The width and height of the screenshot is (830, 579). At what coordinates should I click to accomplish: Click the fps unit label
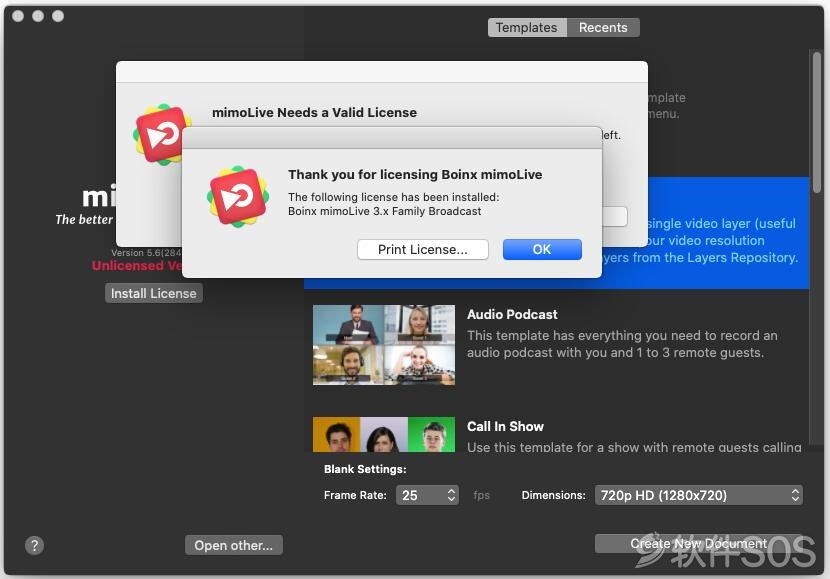tap(481, 495)
